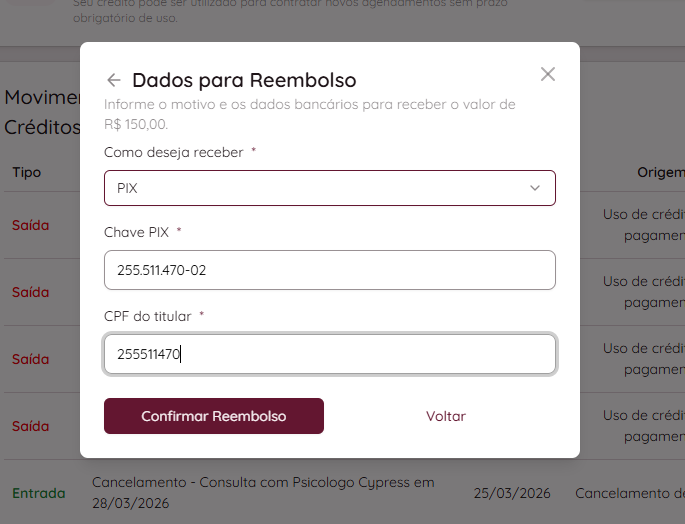Click the Voltar link
The image size is (685, 524).
pyautogui.click(x=446, y=416)
